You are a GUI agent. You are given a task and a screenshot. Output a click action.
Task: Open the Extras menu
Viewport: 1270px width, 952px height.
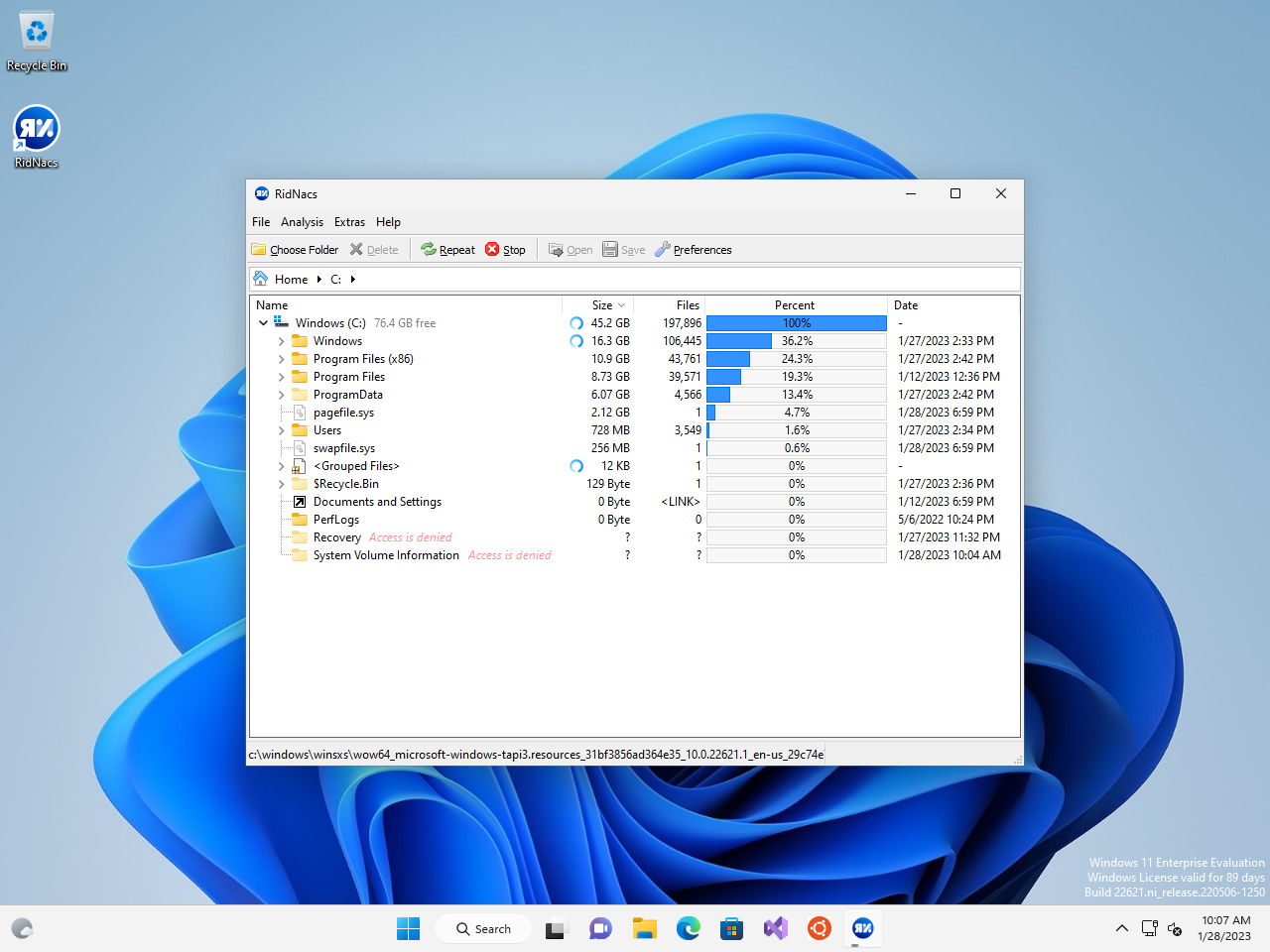point(349,222)
